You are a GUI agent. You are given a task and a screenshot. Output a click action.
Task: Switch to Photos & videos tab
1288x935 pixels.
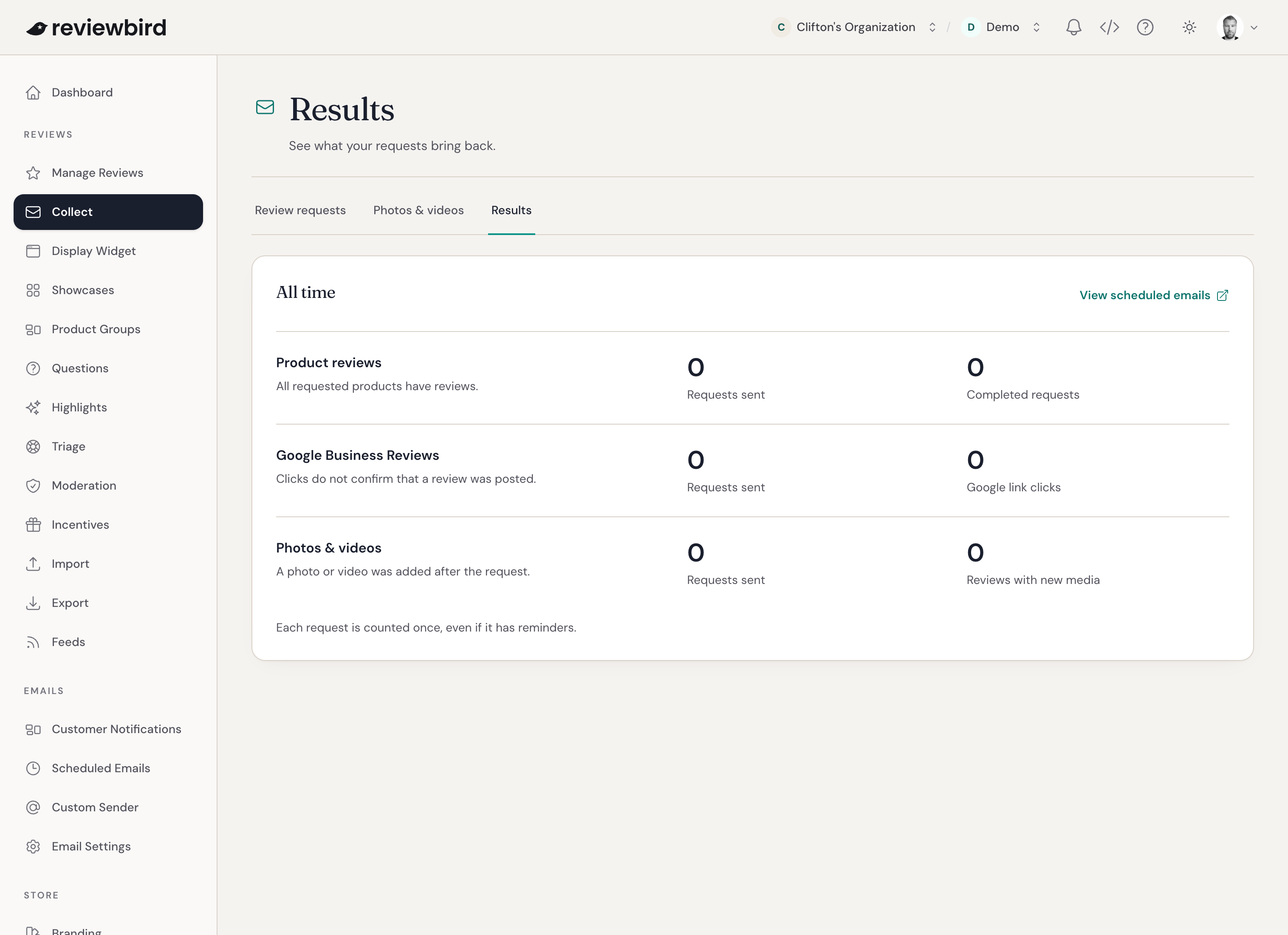418,210
